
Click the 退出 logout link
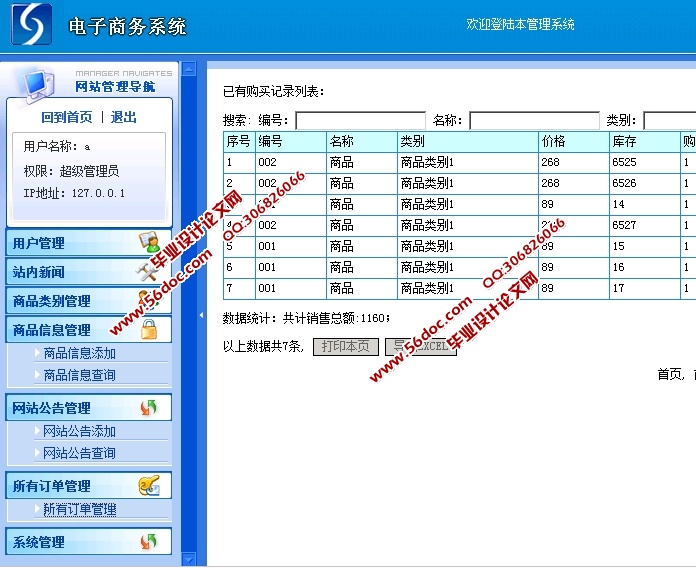point(124,117)
